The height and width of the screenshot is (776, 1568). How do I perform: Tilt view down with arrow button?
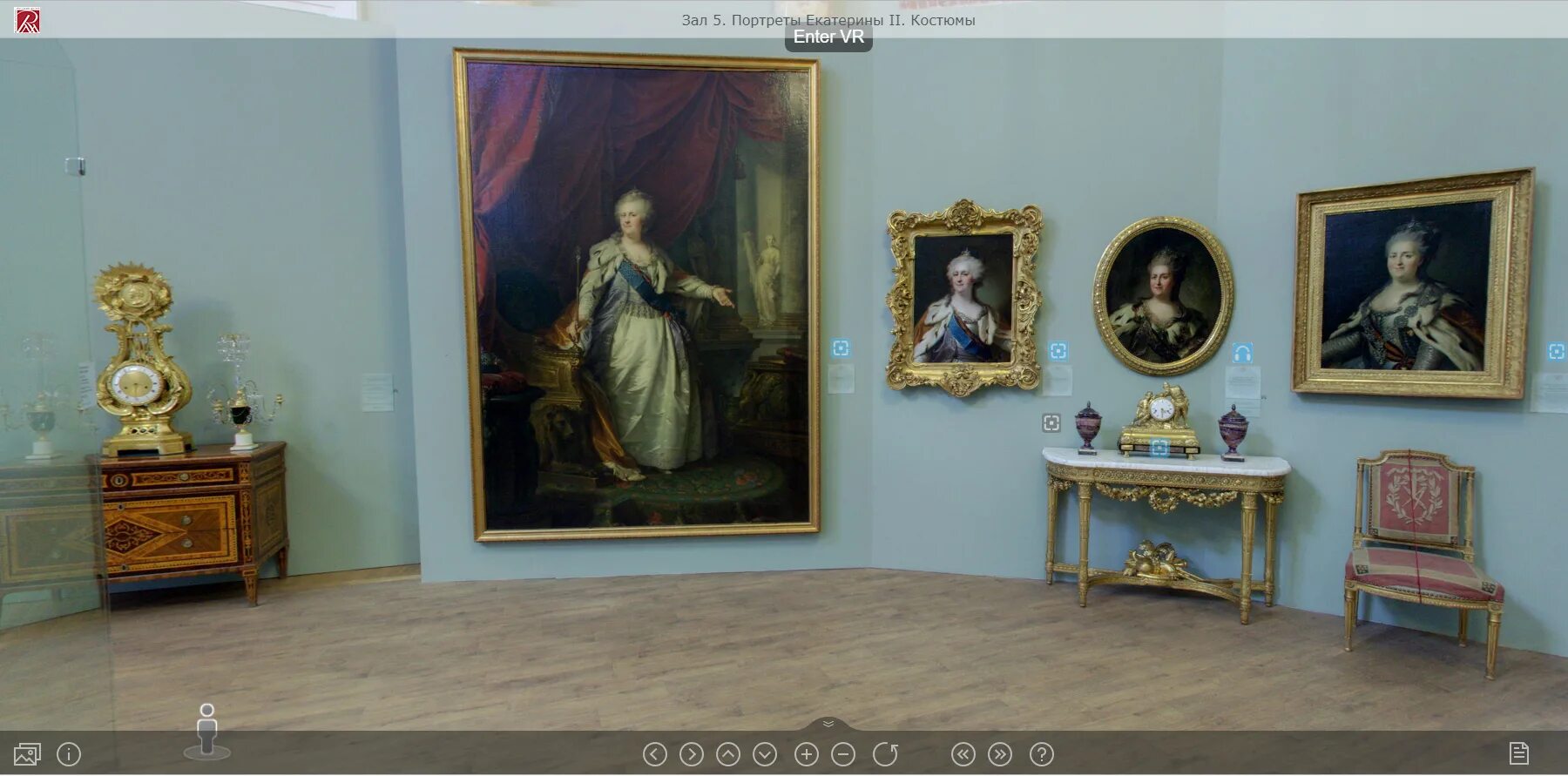coord(765,754)
